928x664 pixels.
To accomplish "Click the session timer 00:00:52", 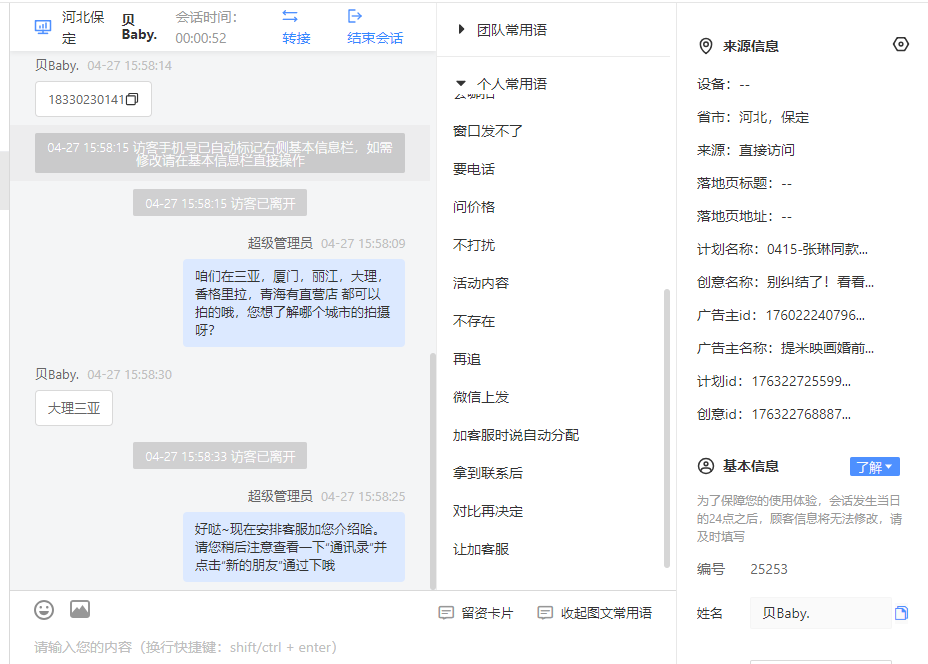I will tap(201, 38).
